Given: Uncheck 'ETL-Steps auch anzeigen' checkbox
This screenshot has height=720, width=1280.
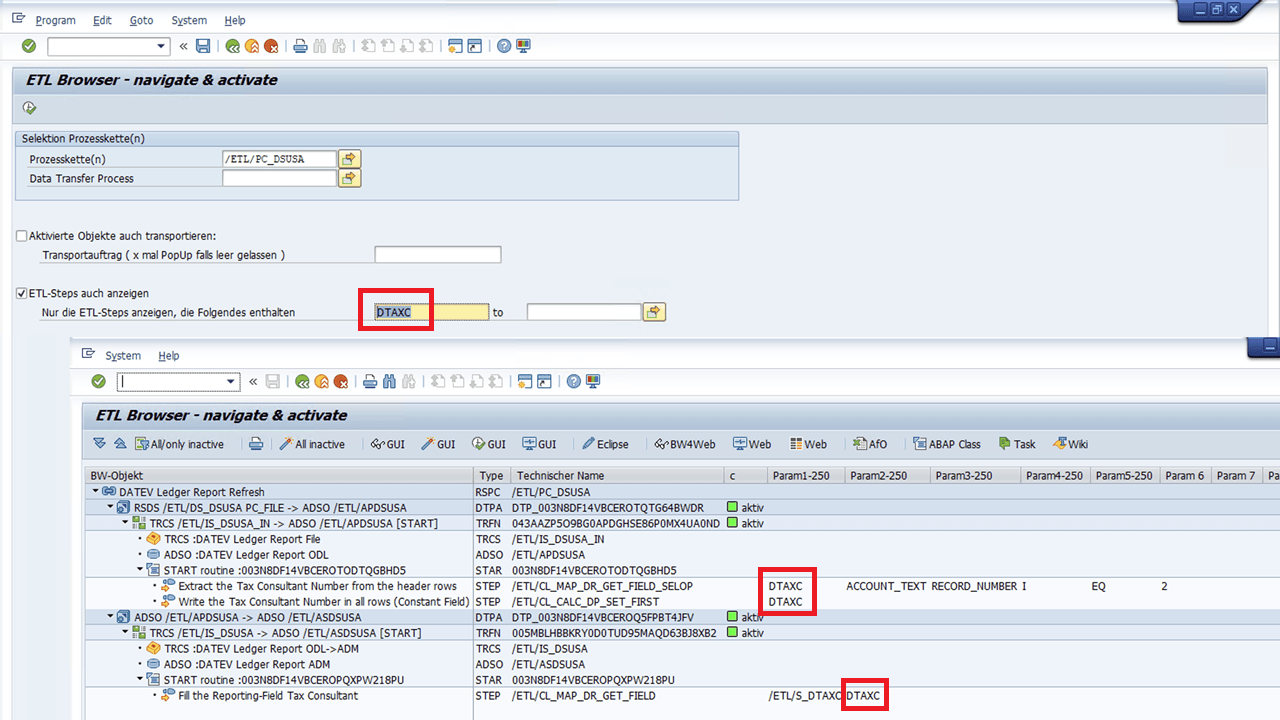Looking at the screenshot, I should click(22, 293).
